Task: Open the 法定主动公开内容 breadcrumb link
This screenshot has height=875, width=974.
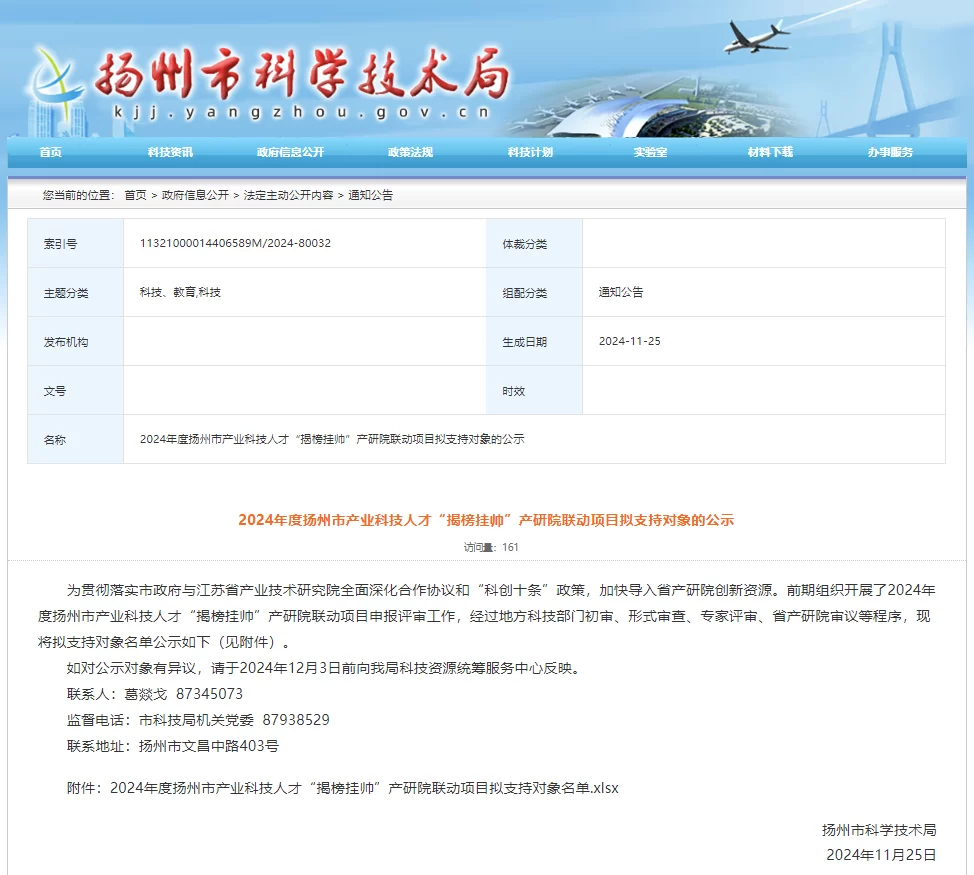Action: click(288, 195)
